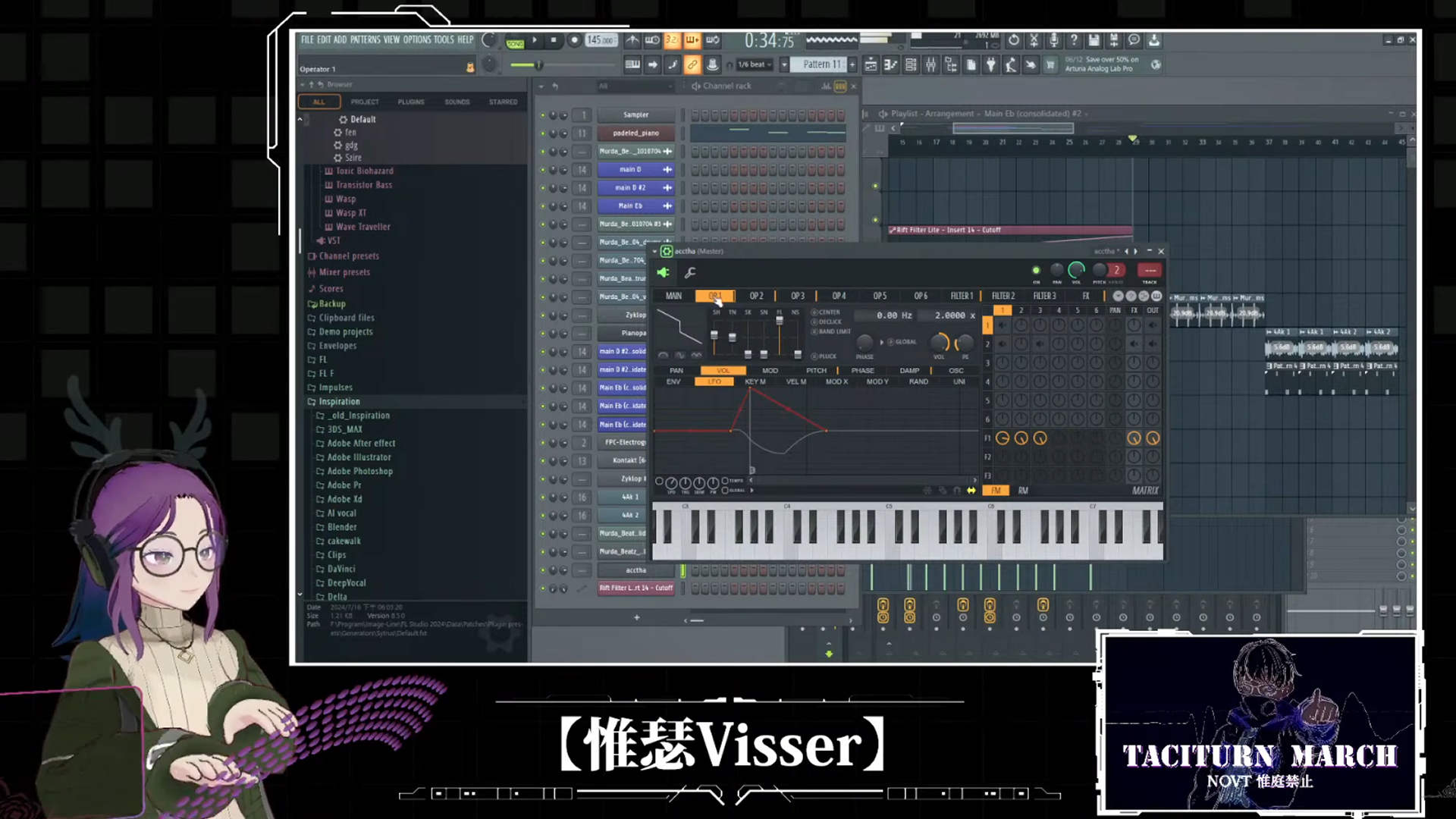Select the padeled_piano channel button
The image size is (1456, 819).
[635, 133]
